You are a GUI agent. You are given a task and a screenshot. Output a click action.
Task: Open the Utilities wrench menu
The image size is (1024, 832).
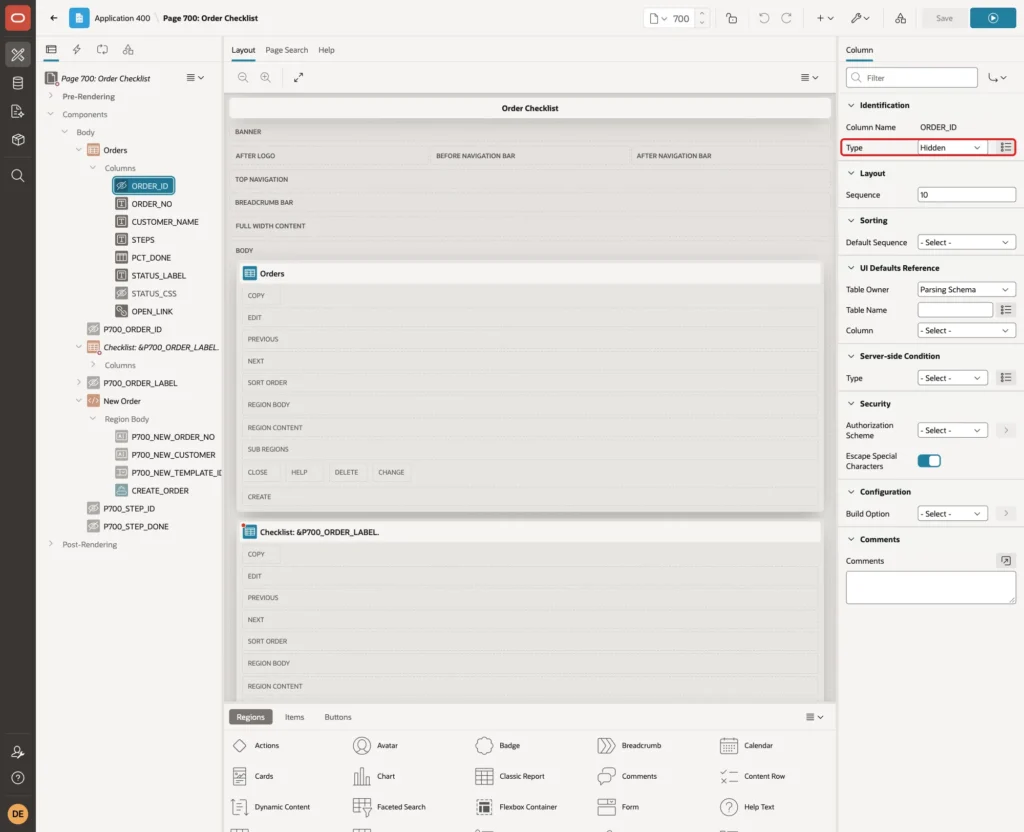(x=860, y=18)
